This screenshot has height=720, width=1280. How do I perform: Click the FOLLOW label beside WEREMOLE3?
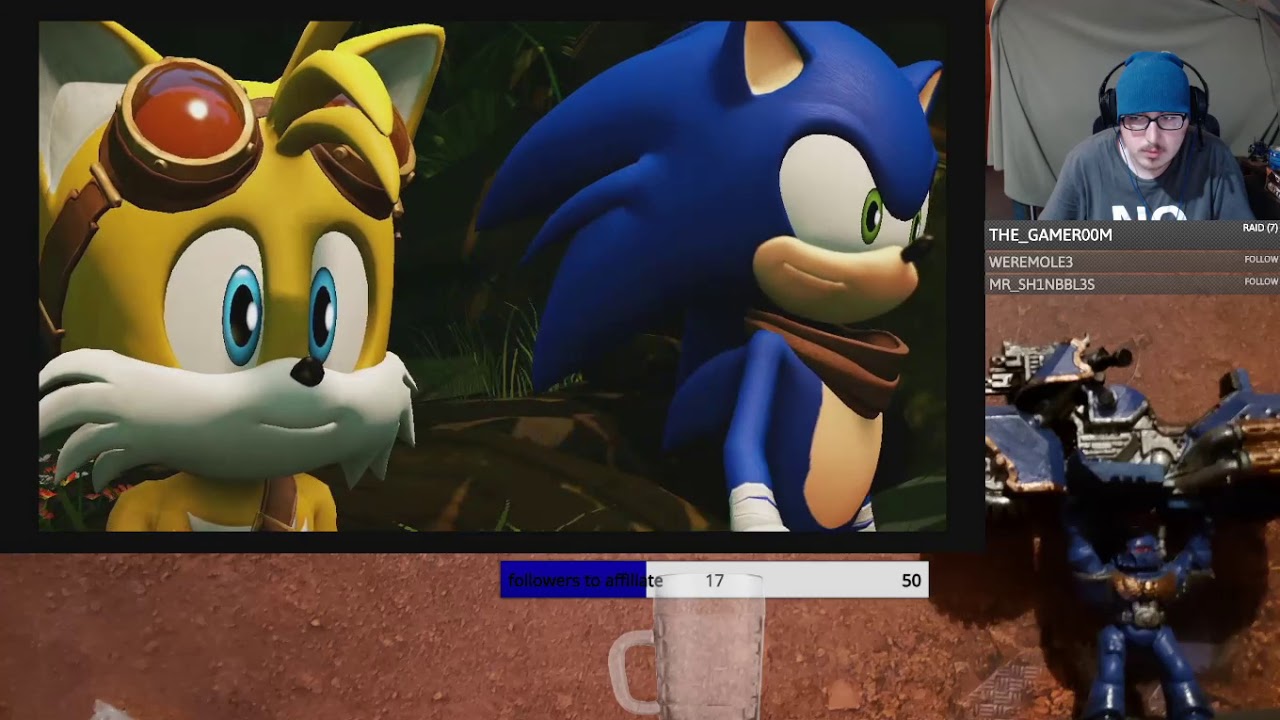point(1261,259)
